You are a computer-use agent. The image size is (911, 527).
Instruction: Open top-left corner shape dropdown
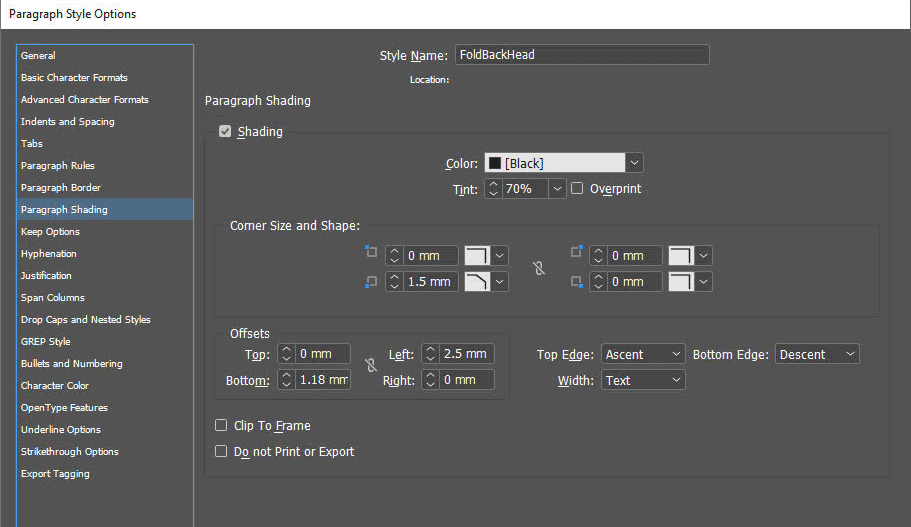point(500,256)
